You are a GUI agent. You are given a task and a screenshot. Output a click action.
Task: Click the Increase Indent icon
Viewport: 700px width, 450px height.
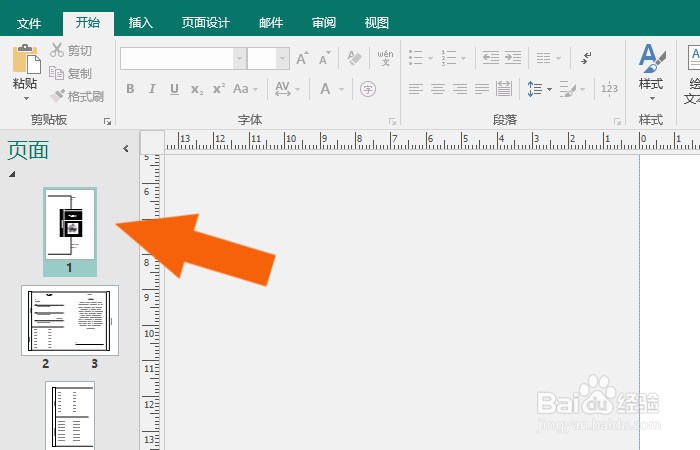(513, 58)
